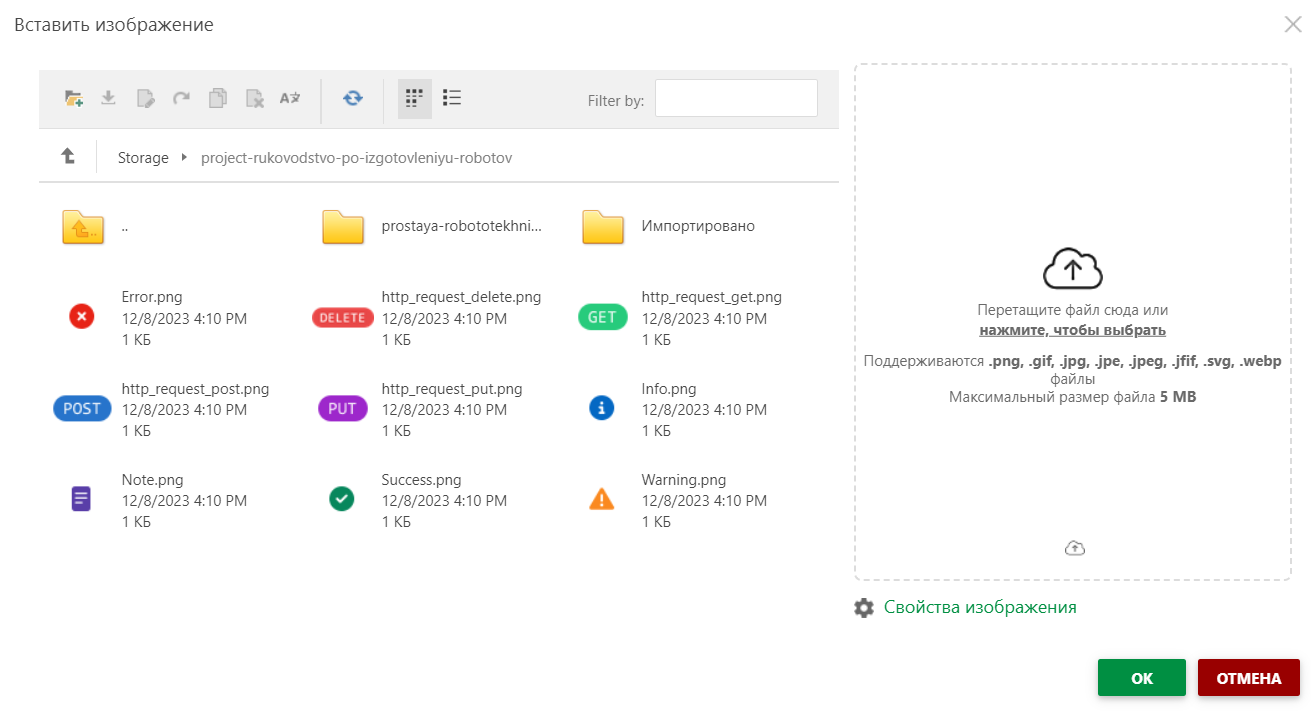
Task: Switch to details list view
Action: 452,98
